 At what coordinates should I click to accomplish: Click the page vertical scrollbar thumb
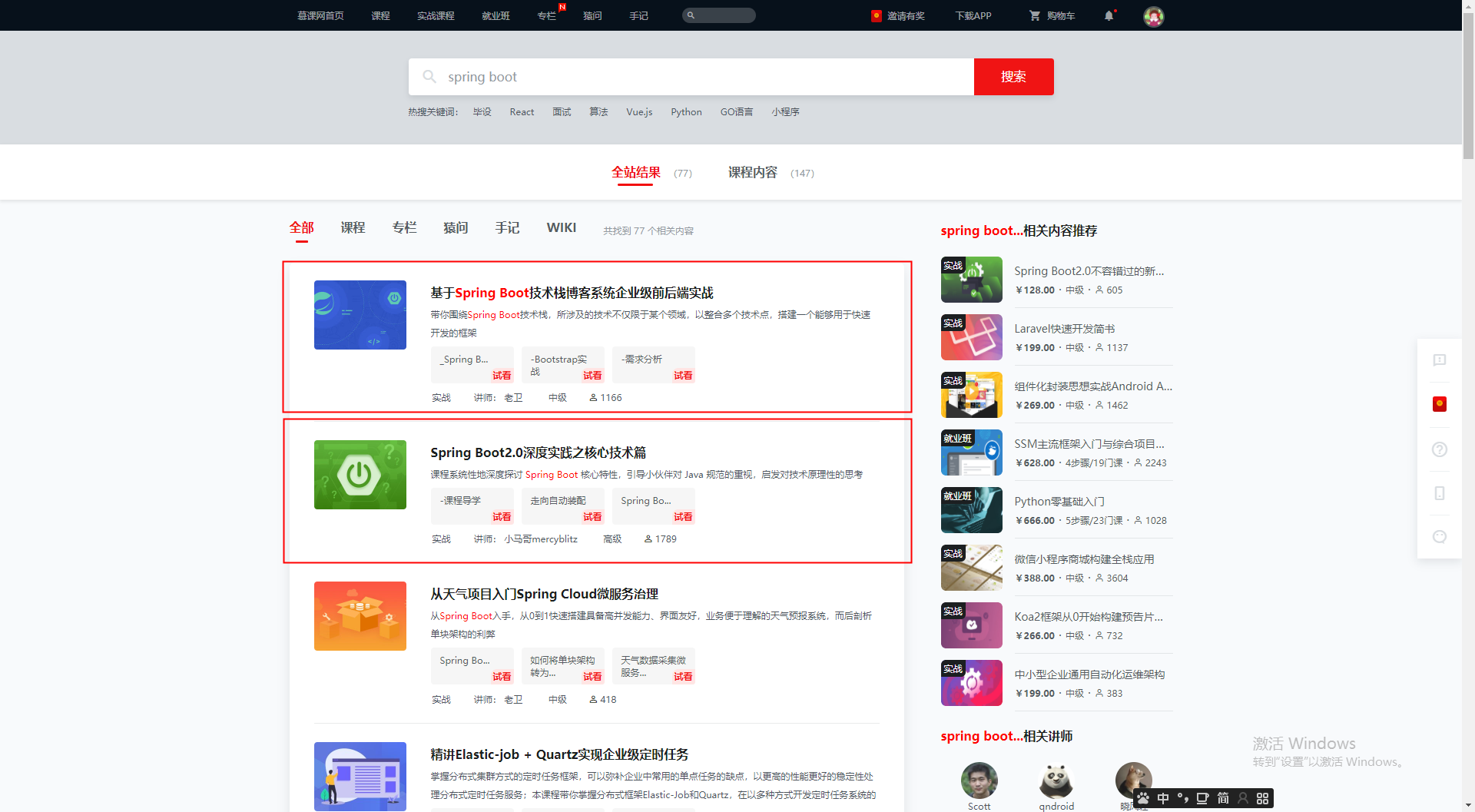point(1468,85)
